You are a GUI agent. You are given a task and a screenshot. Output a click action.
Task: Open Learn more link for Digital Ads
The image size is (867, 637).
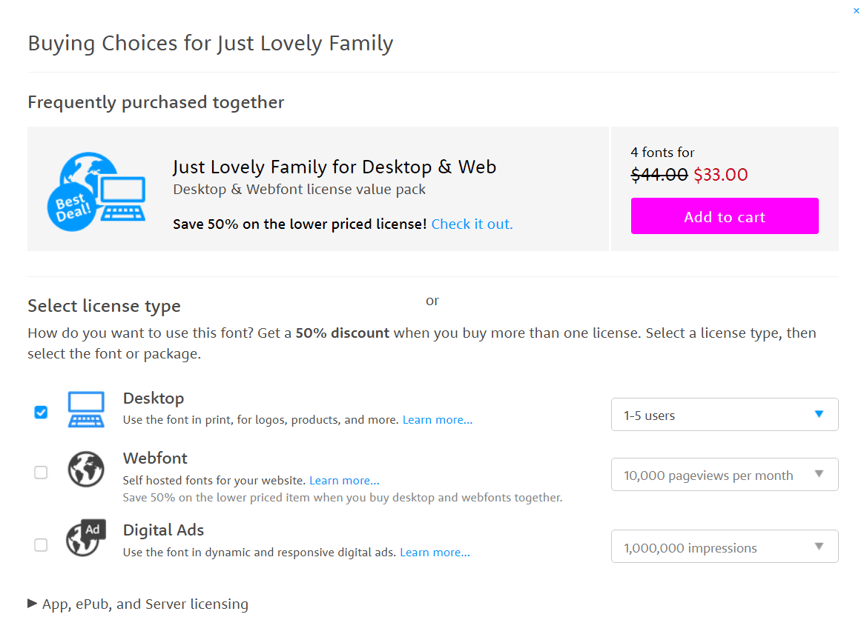435,552
